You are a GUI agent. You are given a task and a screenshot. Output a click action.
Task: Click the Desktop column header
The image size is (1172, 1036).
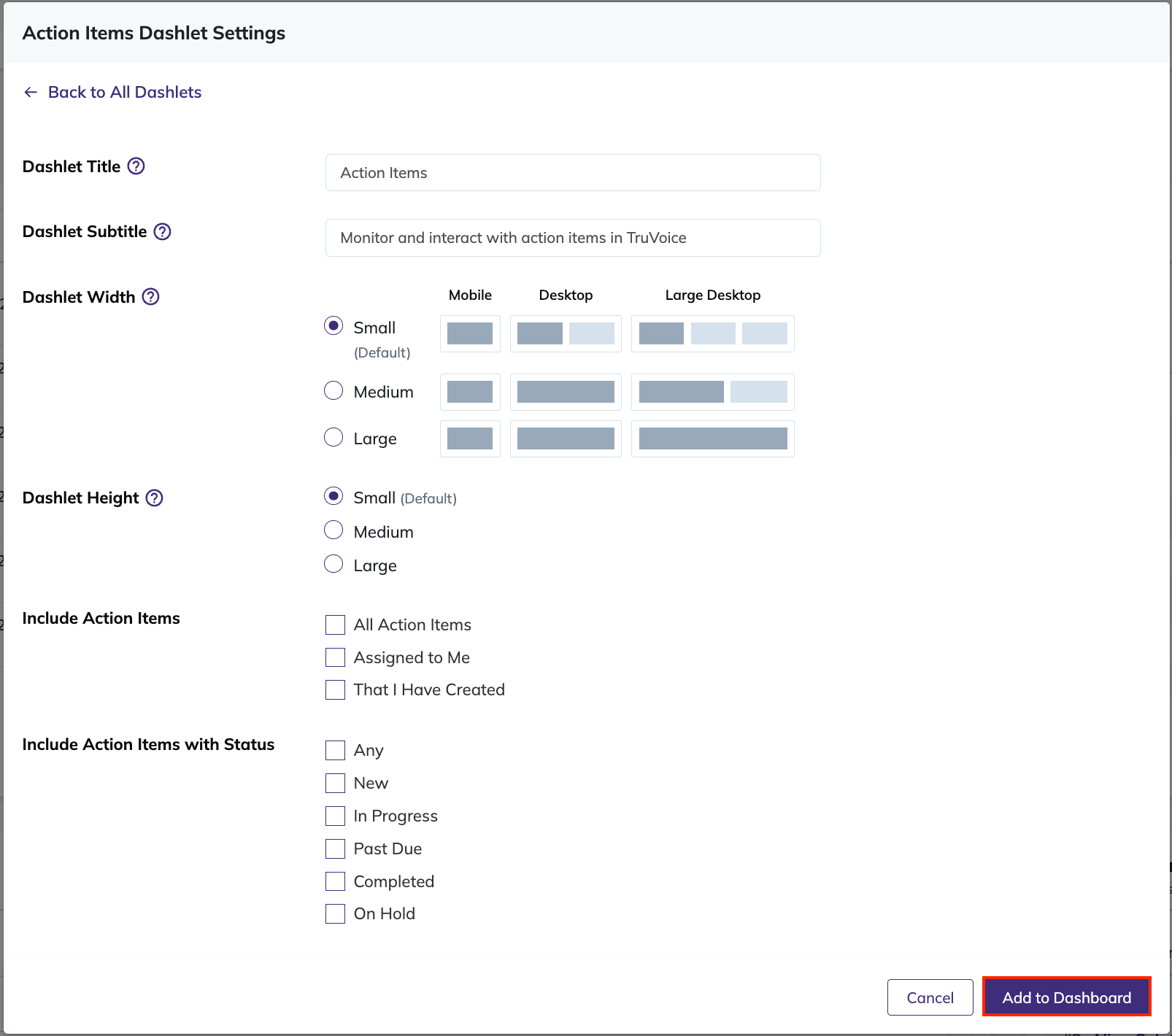566,295
